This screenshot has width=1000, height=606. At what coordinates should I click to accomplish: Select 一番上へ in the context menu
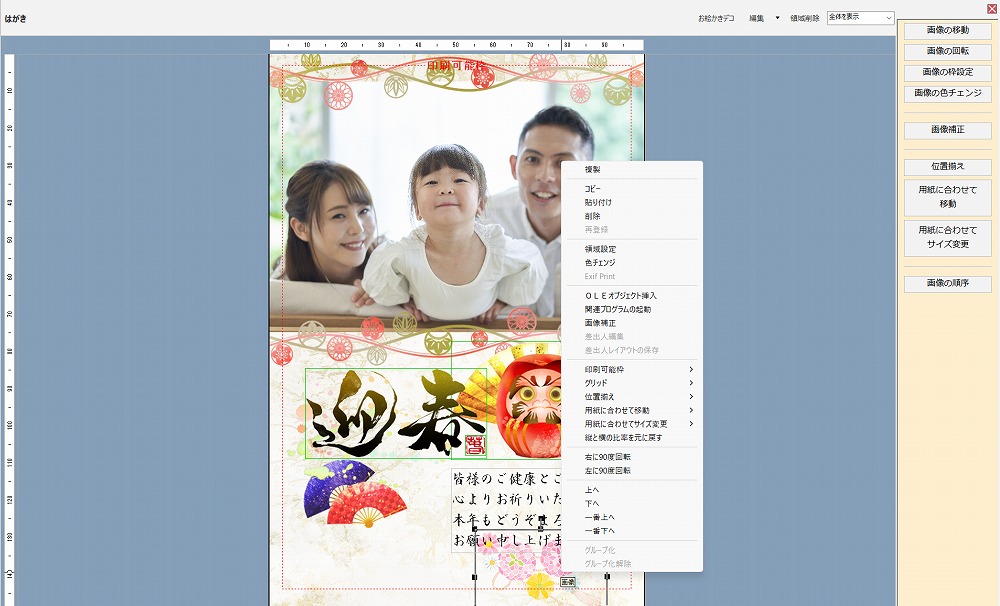tap(600, 517)
